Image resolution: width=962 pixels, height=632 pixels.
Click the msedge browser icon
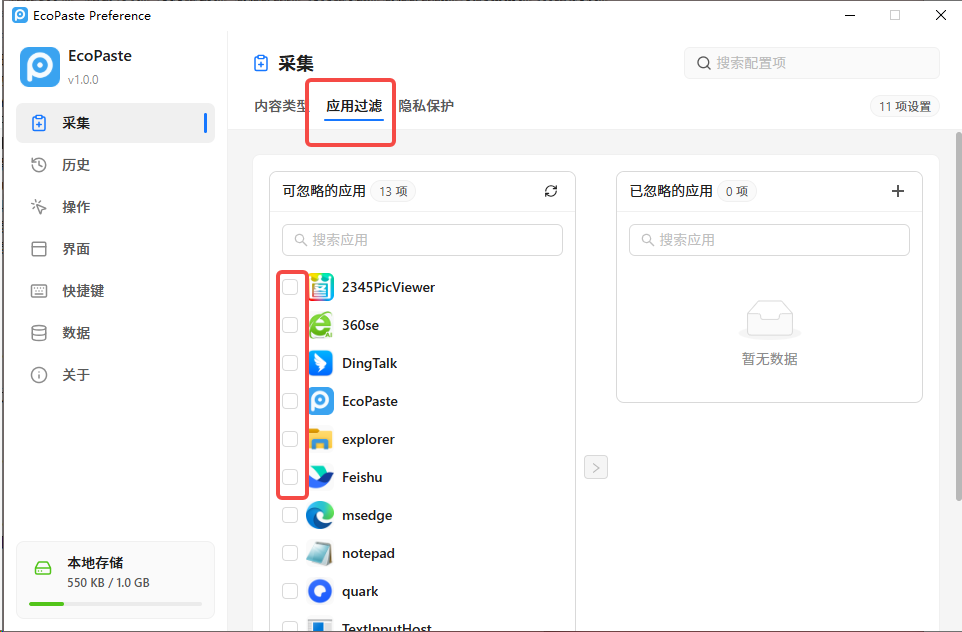click(x=320, y=515)
